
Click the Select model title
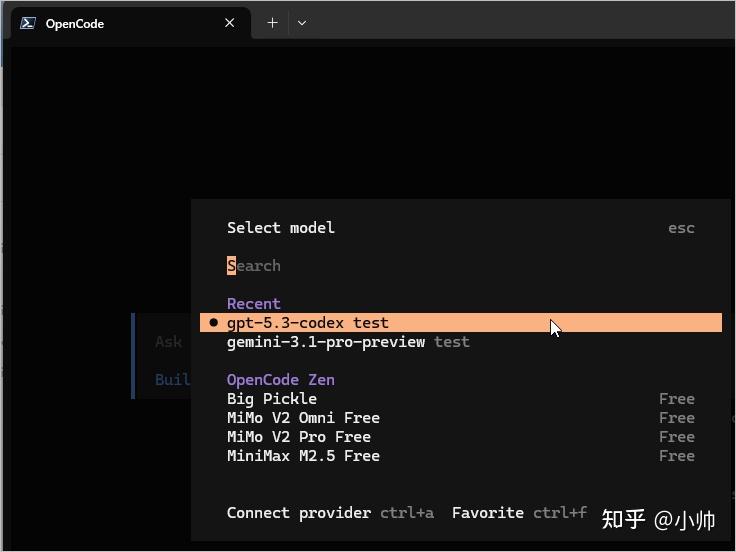(x=281, y=228)
